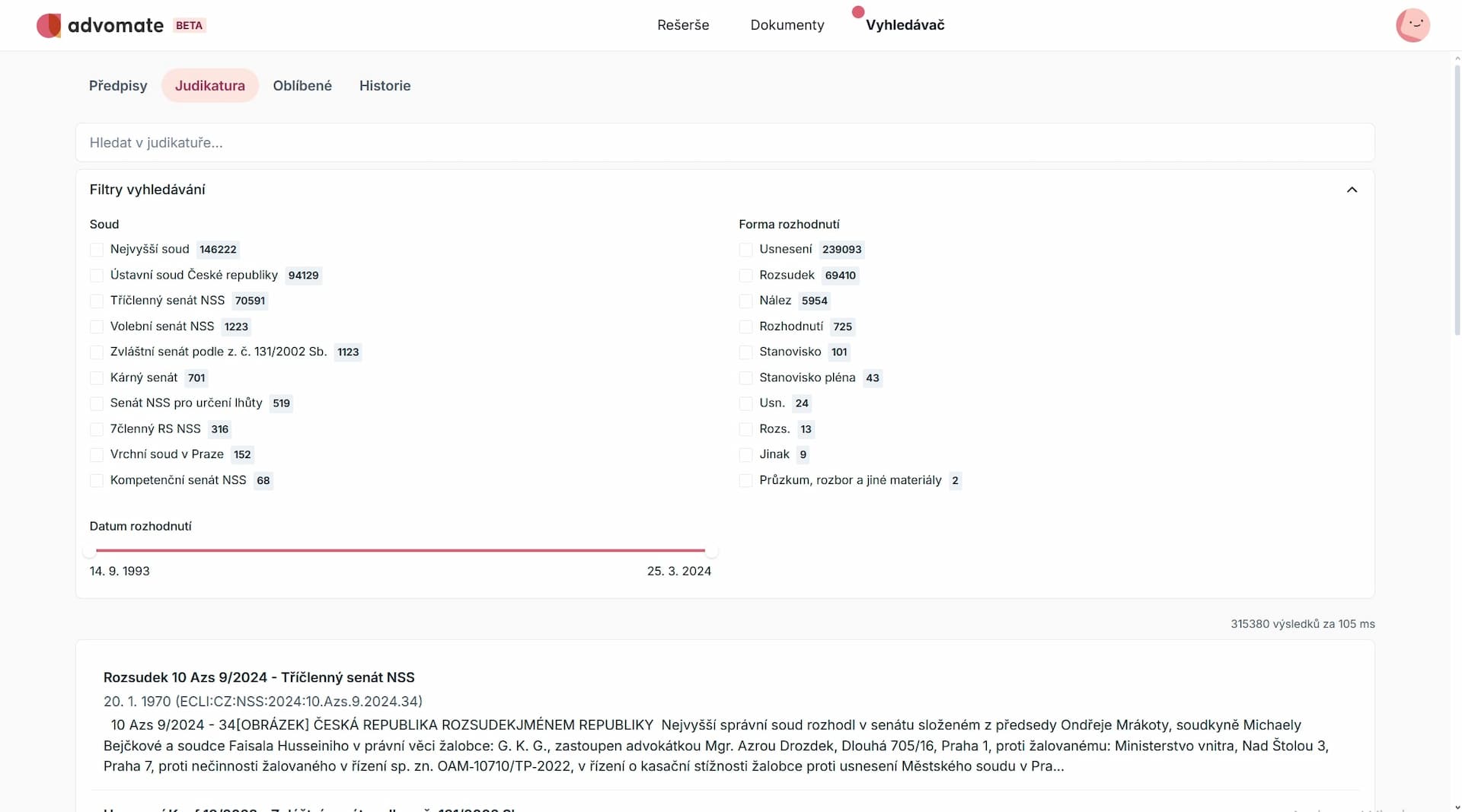Screen dimensions: 1462x812
Task: Click the red notification dot near Vyhledávač
Action: (858, 12)
